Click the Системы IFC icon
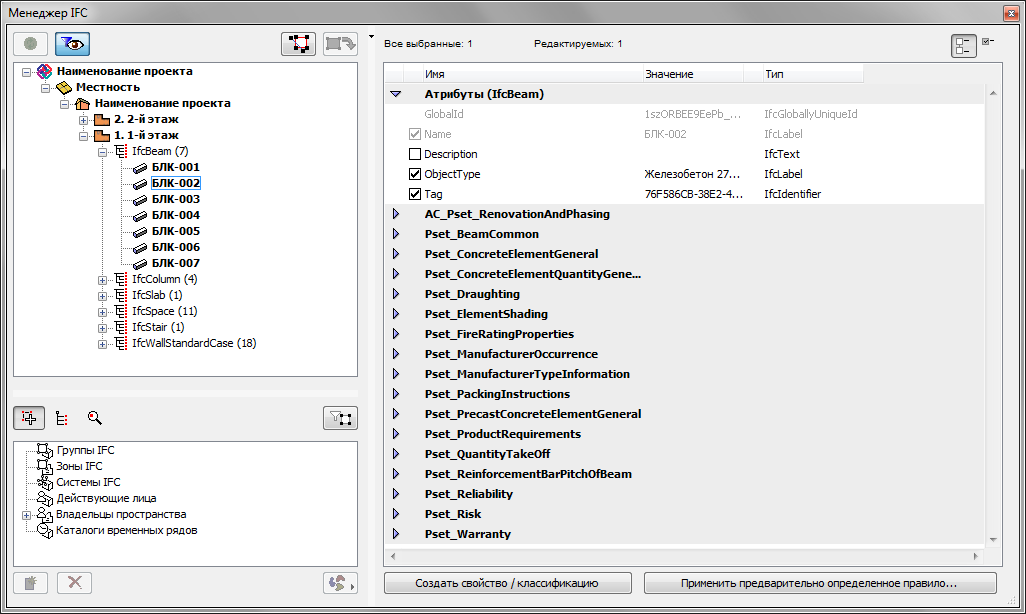The width and height of the screenshot is (1026, 614). click(44, 482)
